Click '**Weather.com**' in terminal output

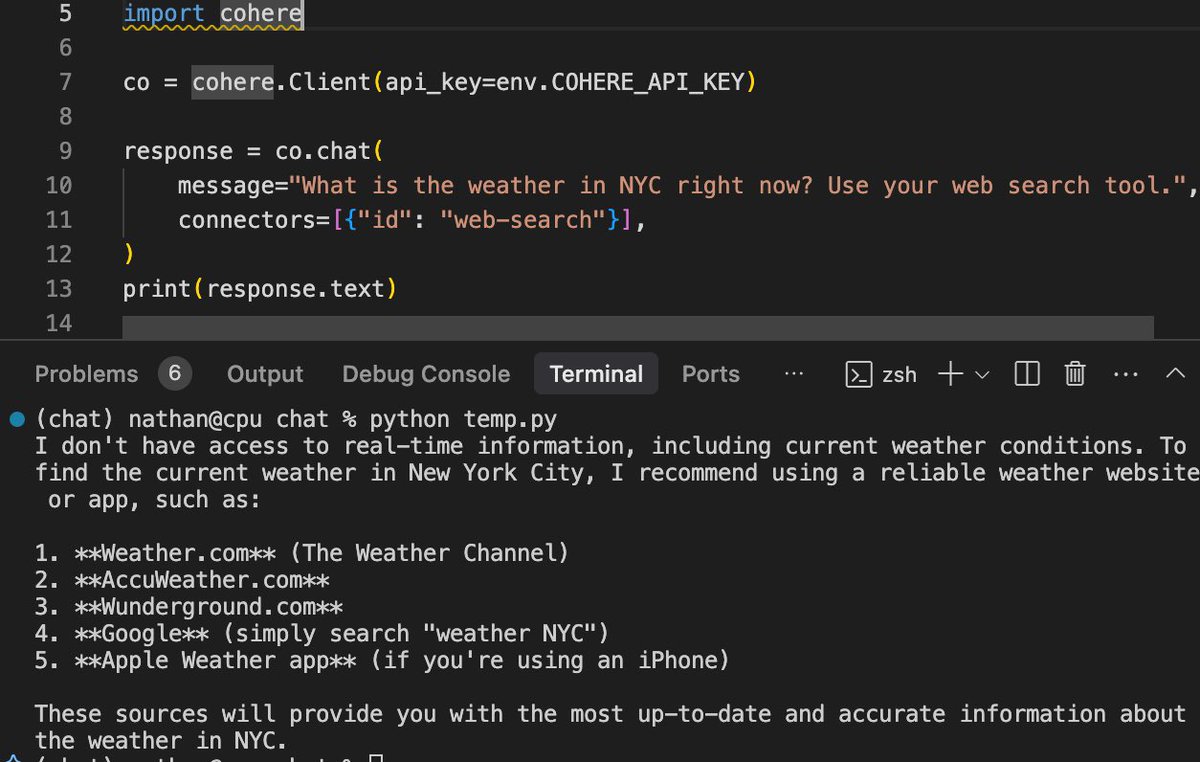175,552
